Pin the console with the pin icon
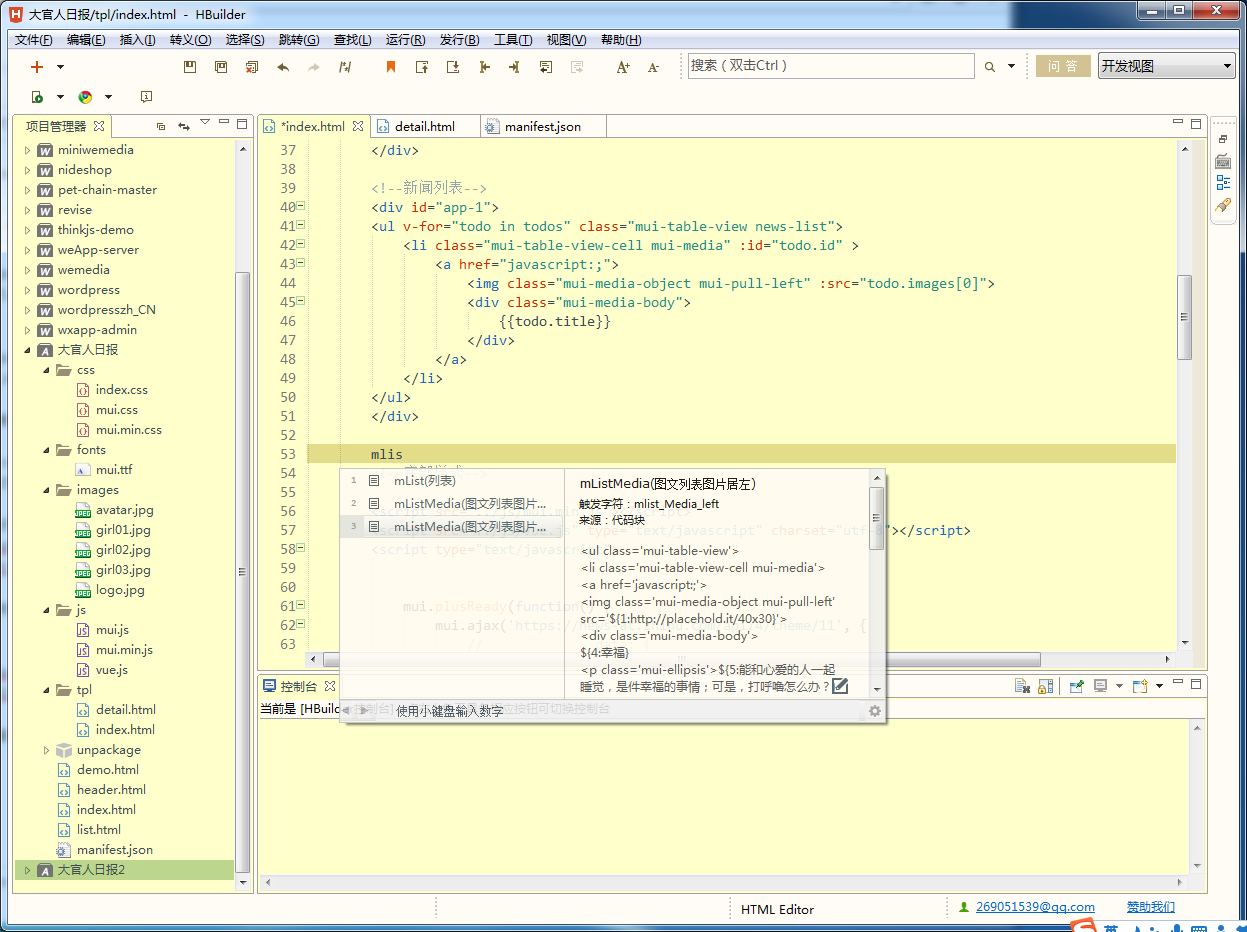This screenshot has width=1247, height=932. click(1077, 686)
